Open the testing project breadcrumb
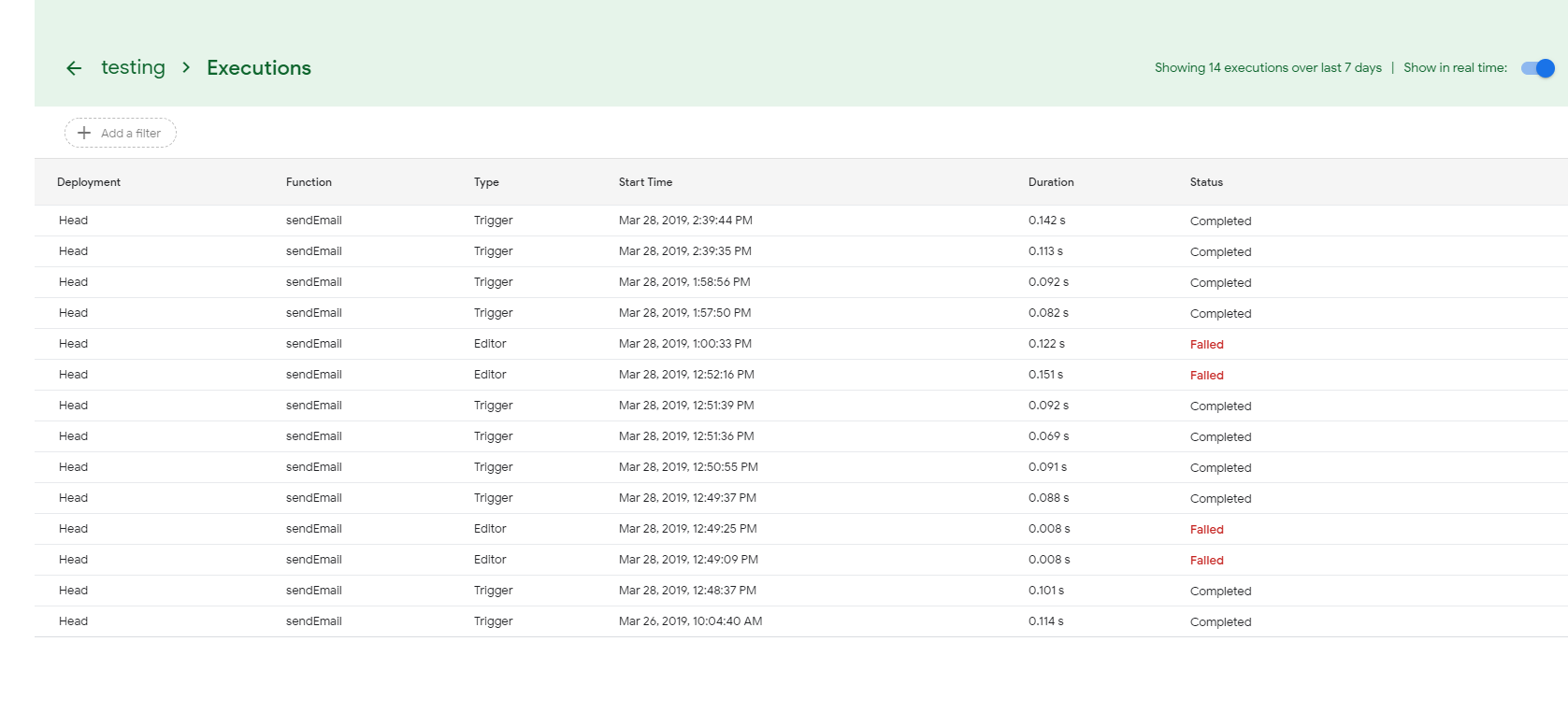Screen dimensions: 1568x713 click(x=133, y=68)
